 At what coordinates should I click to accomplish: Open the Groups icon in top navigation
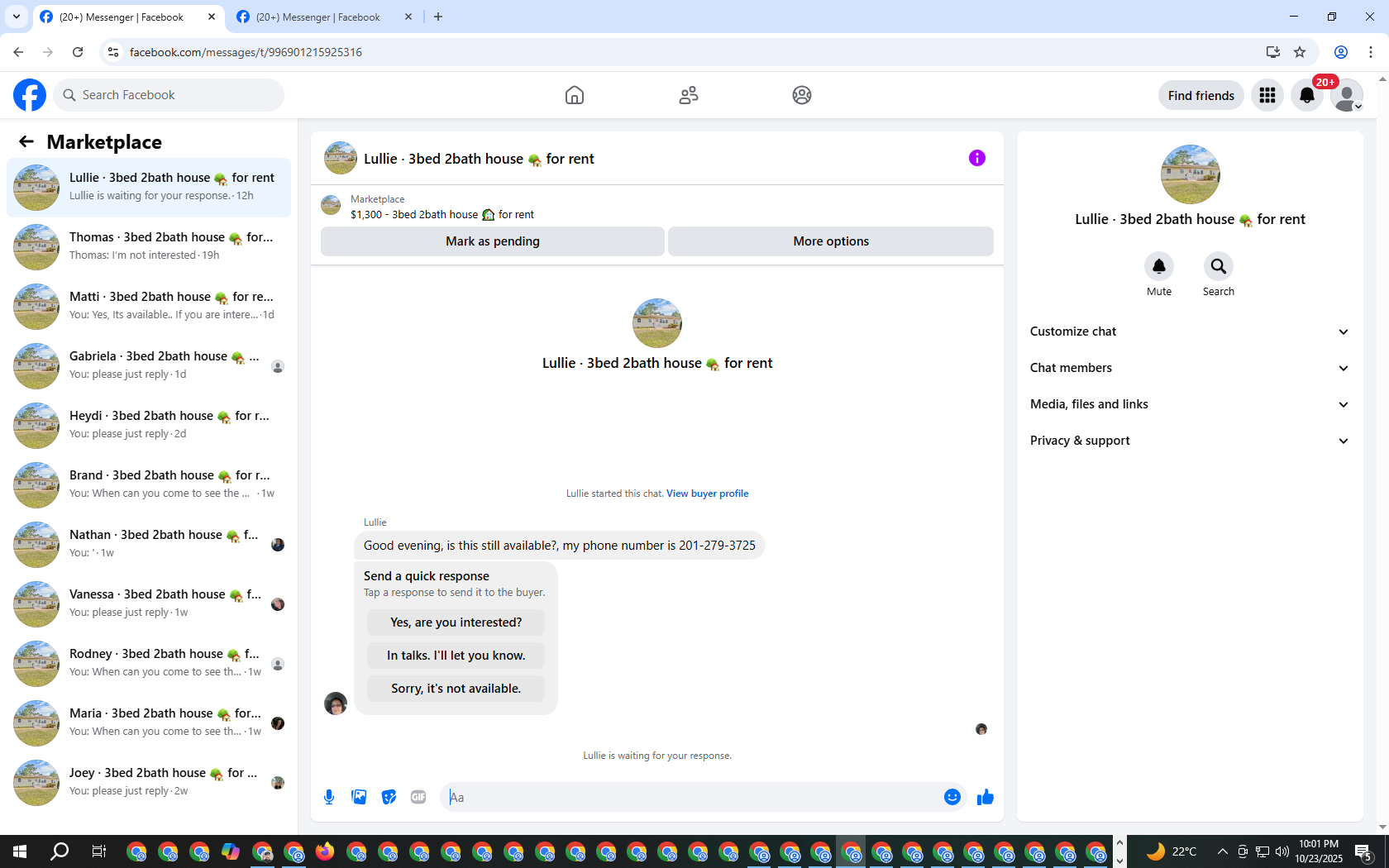pos(801,95)
